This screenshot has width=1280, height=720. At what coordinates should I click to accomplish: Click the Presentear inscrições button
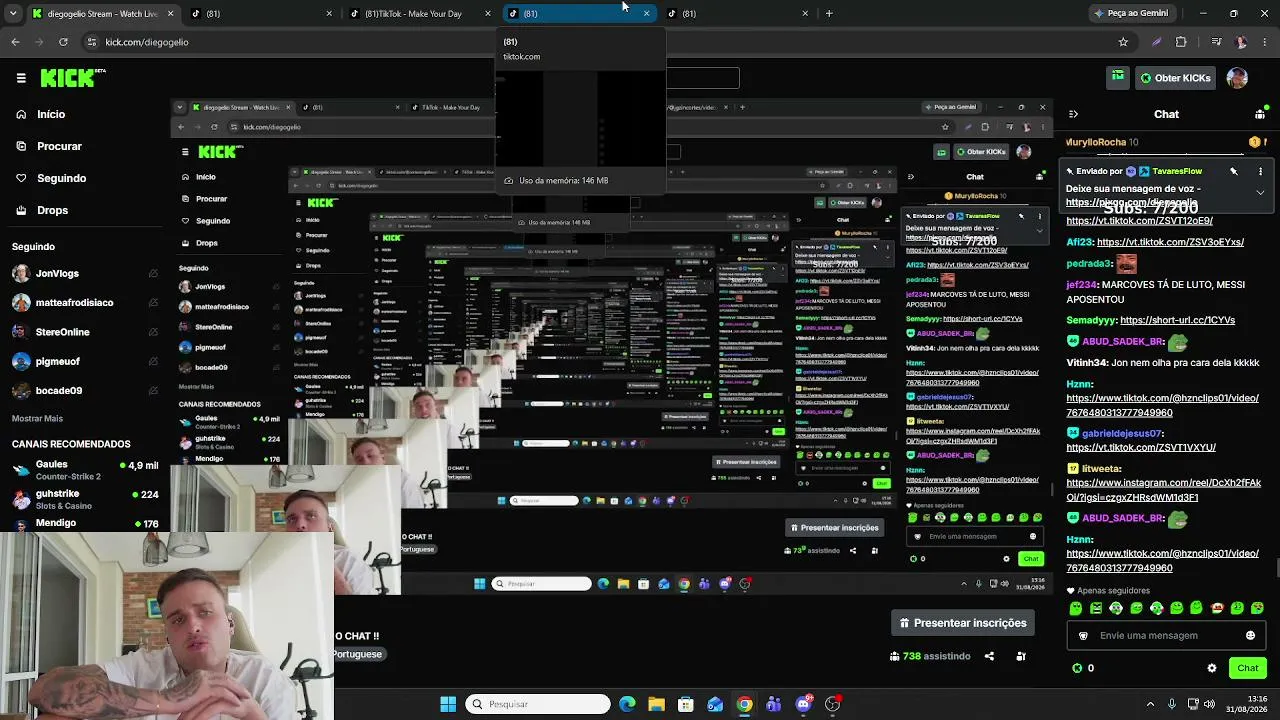coord(963,623)
